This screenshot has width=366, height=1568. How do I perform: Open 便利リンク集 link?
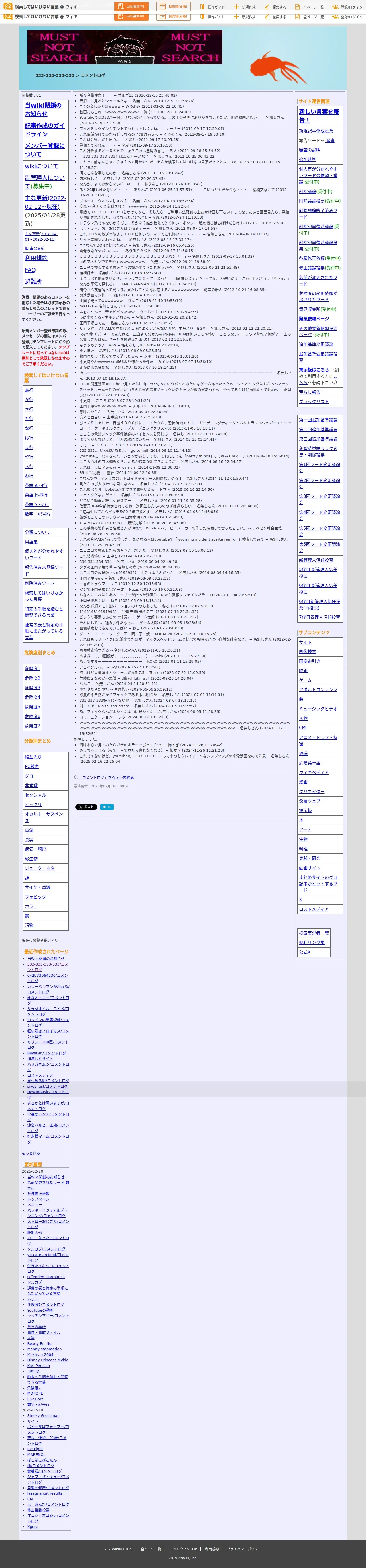click(312, 942)
